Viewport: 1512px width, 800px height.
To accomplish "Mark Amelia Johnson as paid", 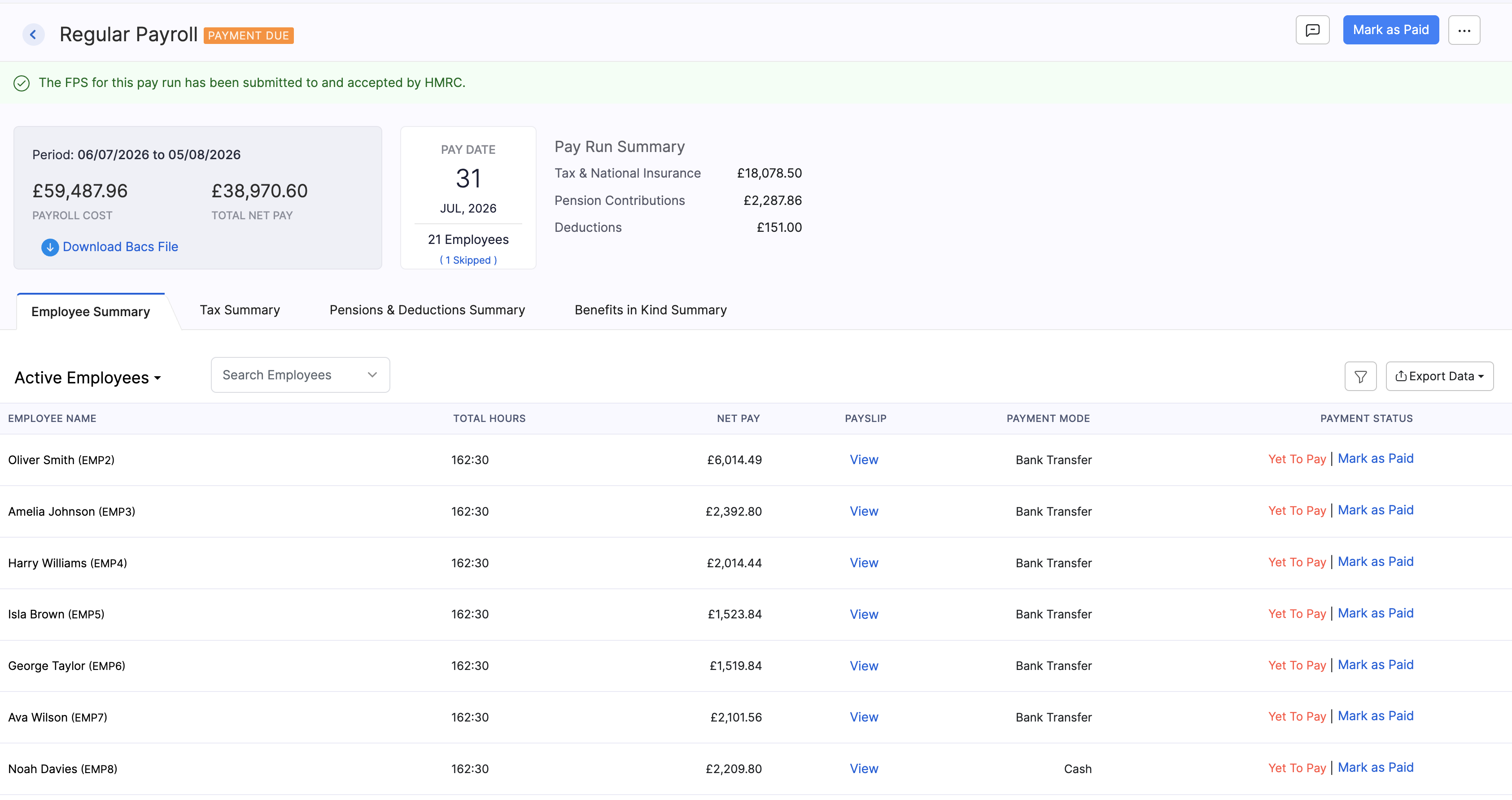I will click(1375, 510).
